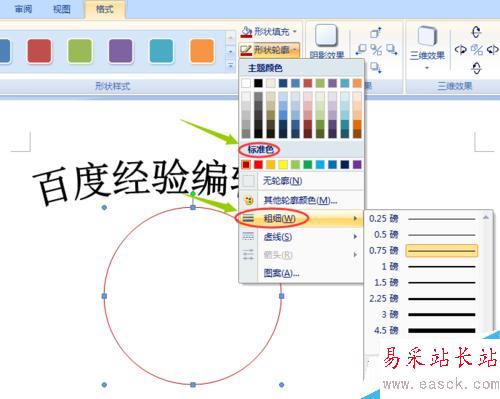Viewport: 500px width, 399px height.
Task: Select 3 磅 line weight
Action: click(423, 314)
